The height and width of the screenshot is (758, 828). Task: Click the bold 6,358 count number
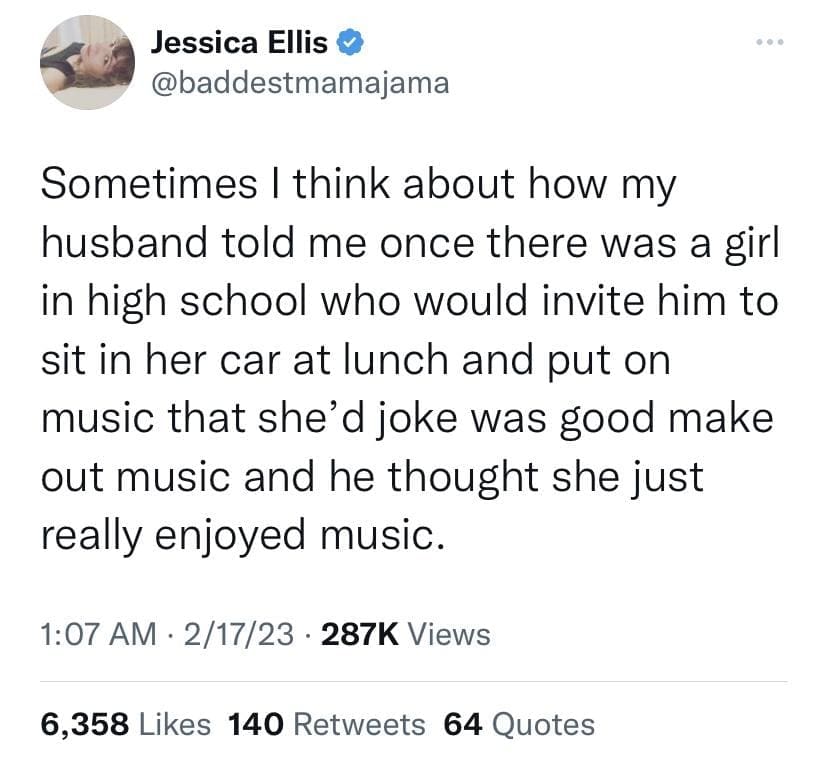[85, 724]
